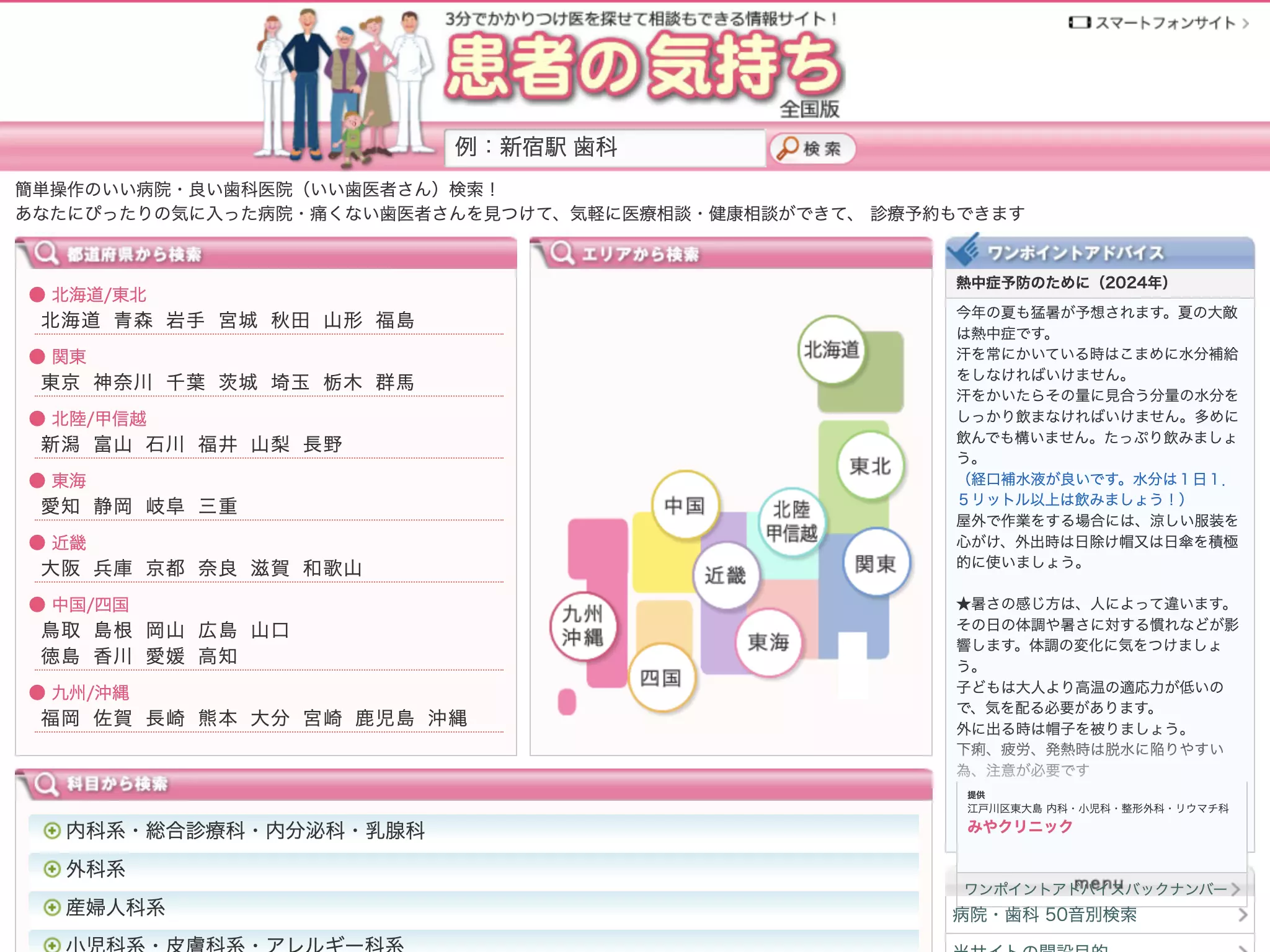Choose 群馬 prefecture link

coord(395,382)
